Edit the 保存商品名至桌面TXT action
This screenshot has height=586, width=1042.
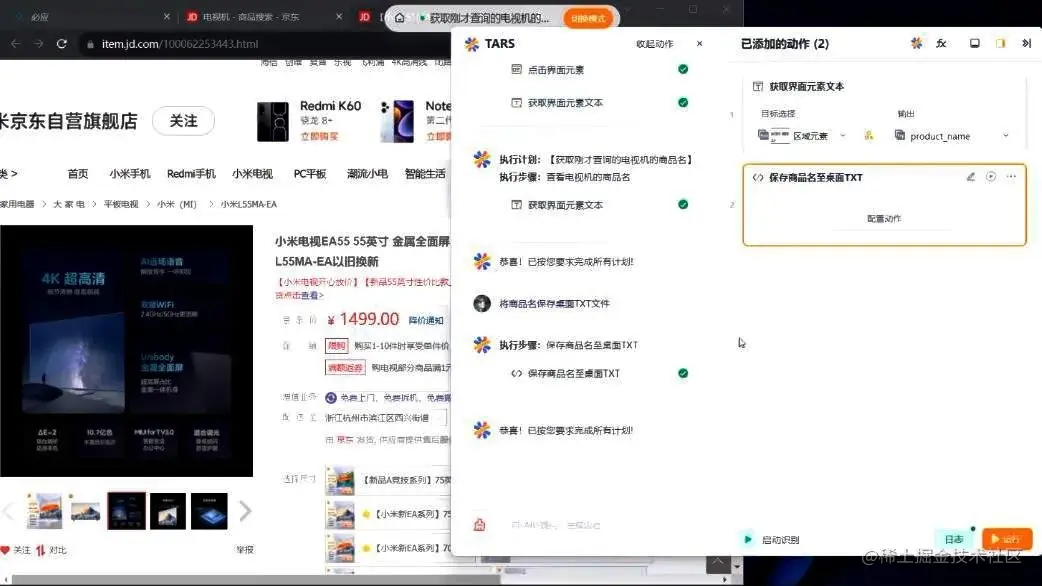coord(971,177)
